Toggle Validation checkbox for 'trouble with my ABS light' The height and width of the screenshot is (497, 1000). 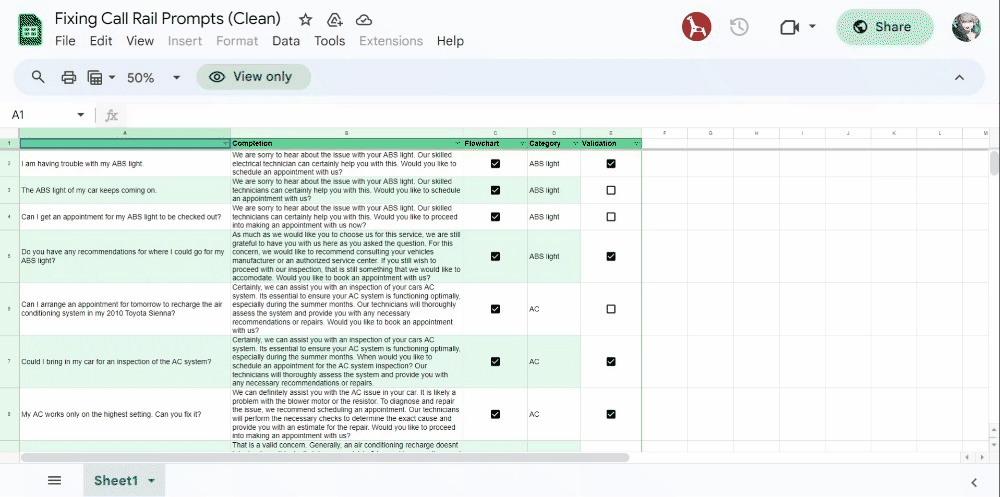pos(611,163)
